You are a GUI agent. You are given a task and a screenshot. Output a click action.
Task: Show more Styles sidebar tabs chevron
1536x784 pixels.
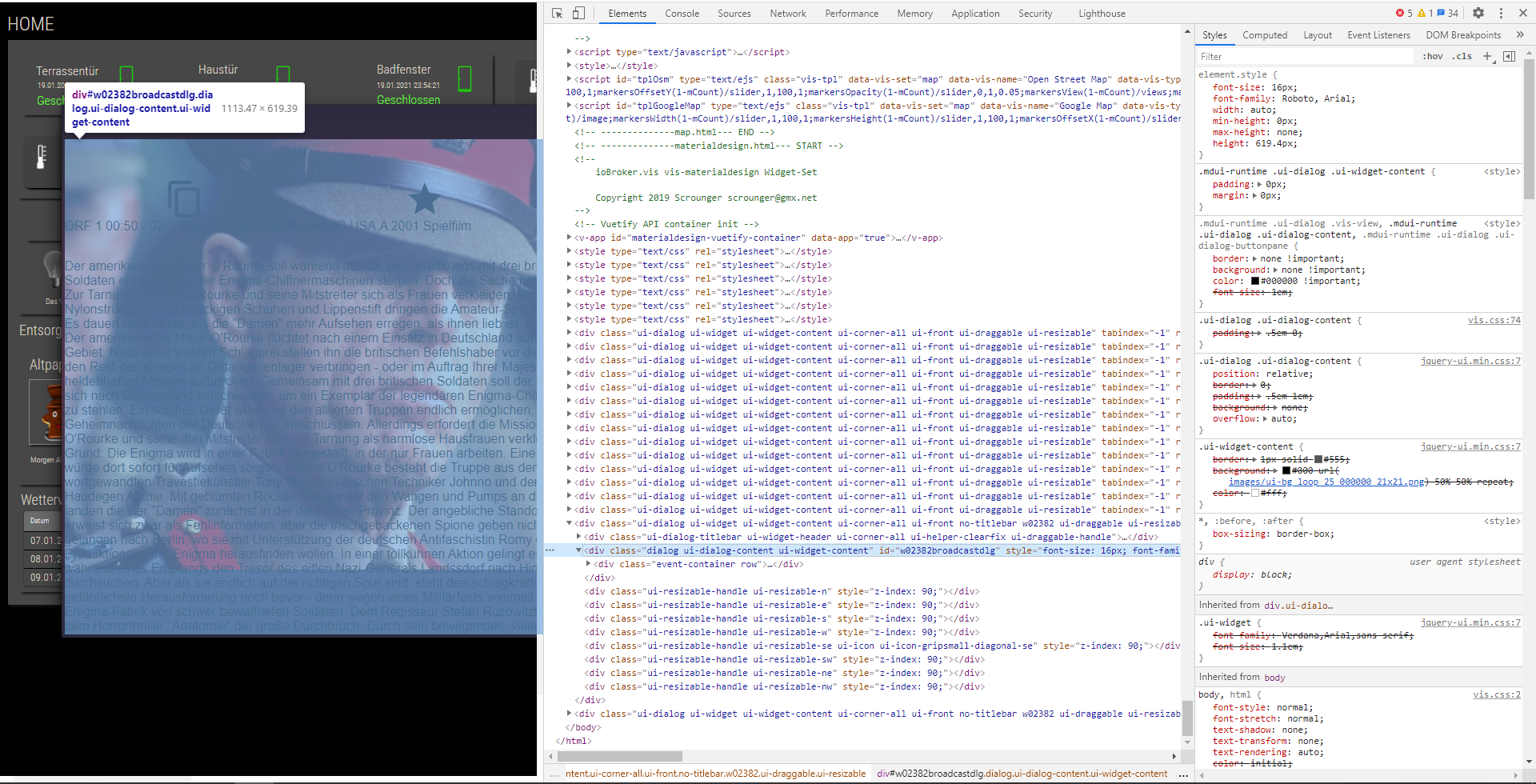coord(1520,34)
